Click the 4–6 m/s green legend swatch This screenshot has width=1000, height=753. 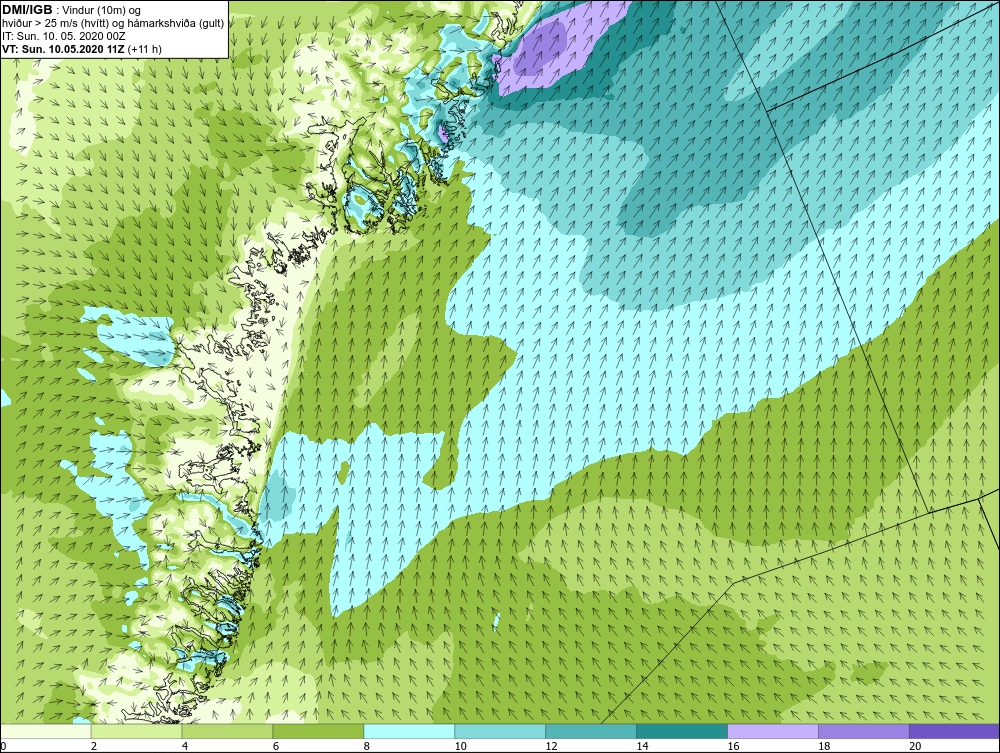coord(227,731)
